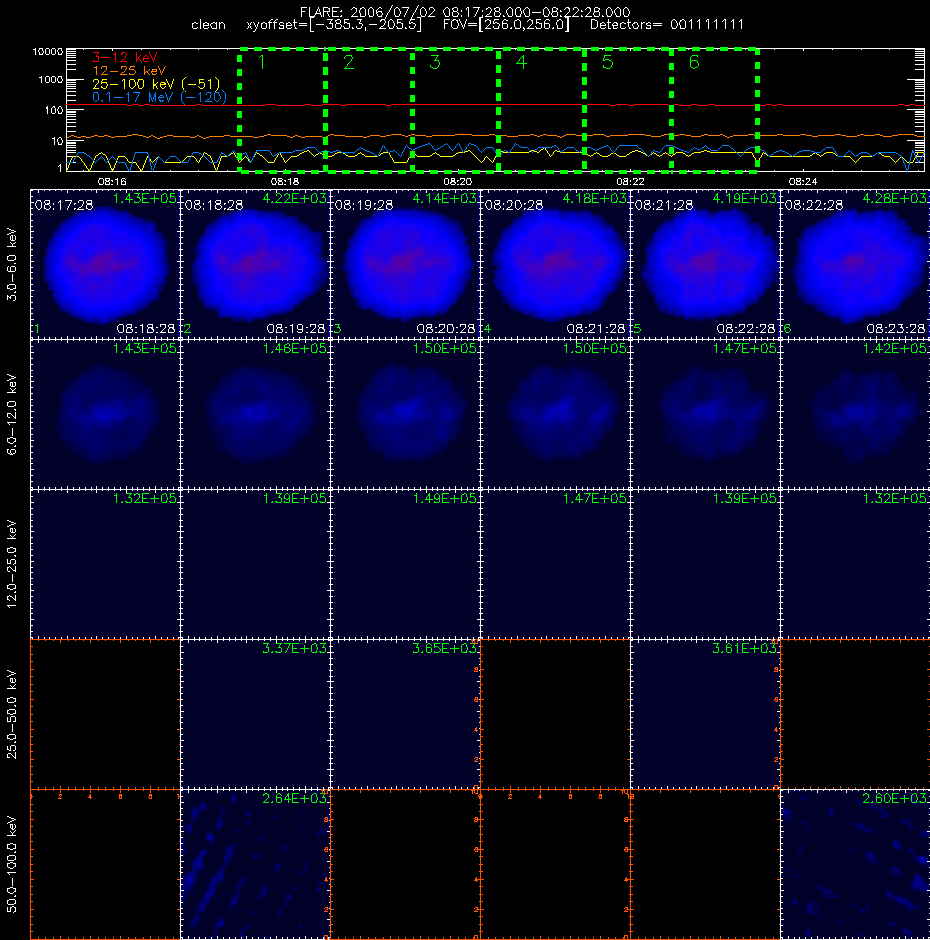Click the 4.22E+03 peak value label
The height and width of the screenshot is (940, 930).
click(x=295, y=198)
